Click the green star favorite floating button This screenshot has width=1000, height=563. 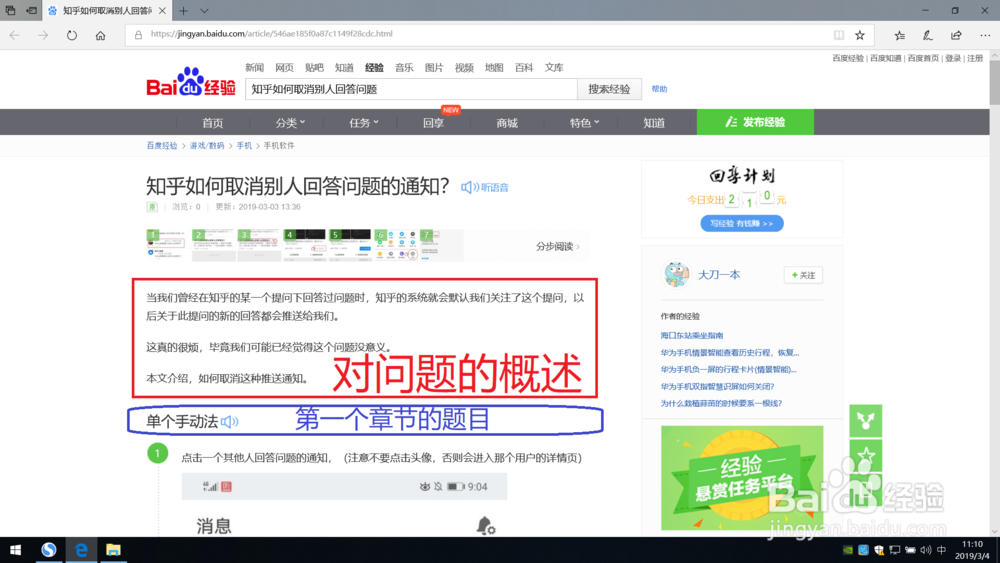[x=865, y=455]
